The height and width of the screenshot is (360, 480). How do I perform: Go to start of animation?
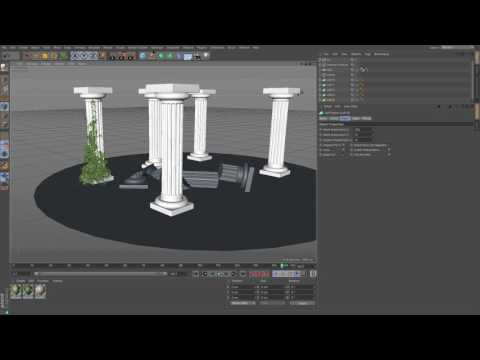[x=196, y=274]
